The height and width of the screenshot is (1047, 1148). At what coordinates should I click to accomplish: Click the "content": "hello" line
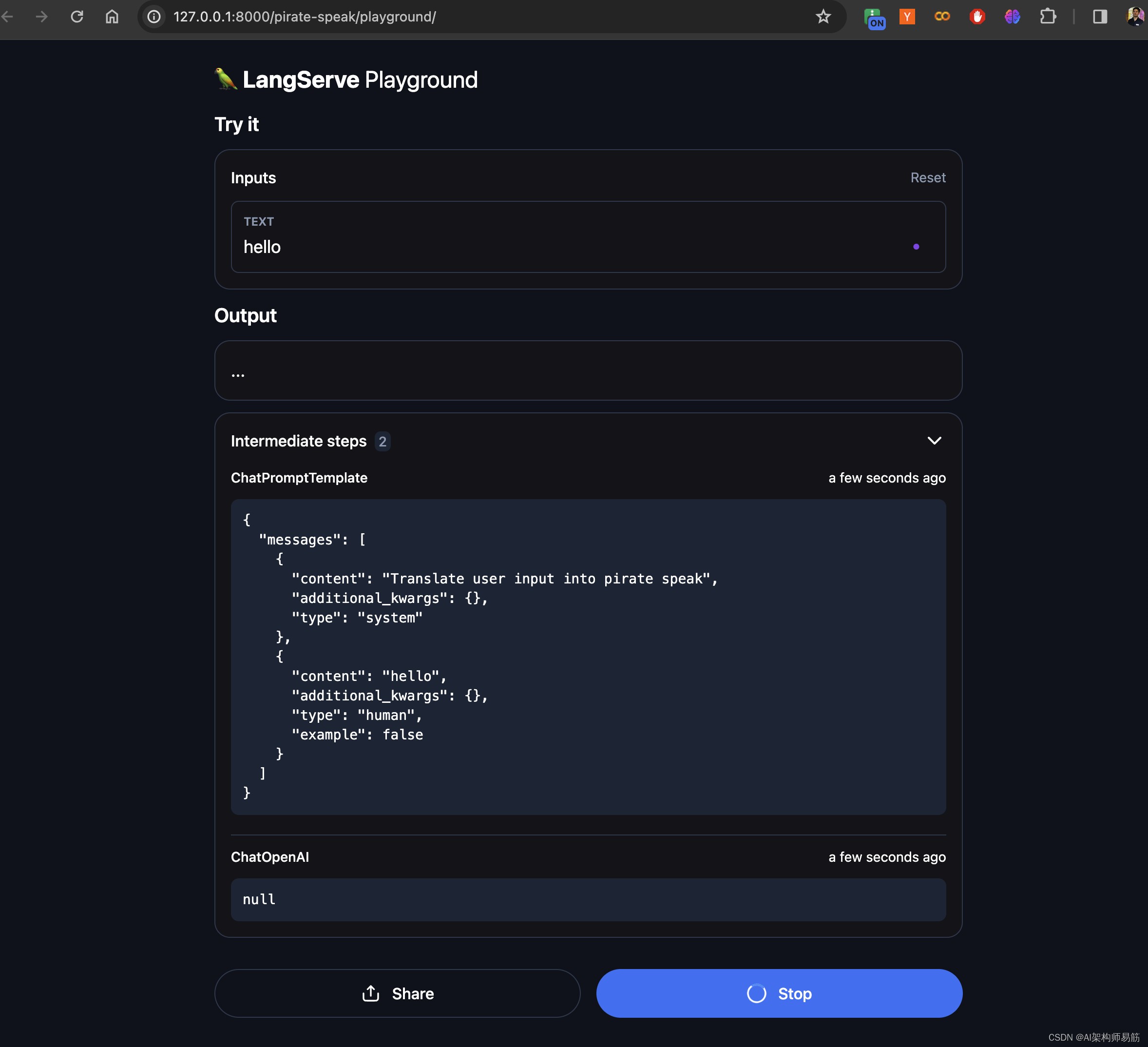[x=369, y=676]
